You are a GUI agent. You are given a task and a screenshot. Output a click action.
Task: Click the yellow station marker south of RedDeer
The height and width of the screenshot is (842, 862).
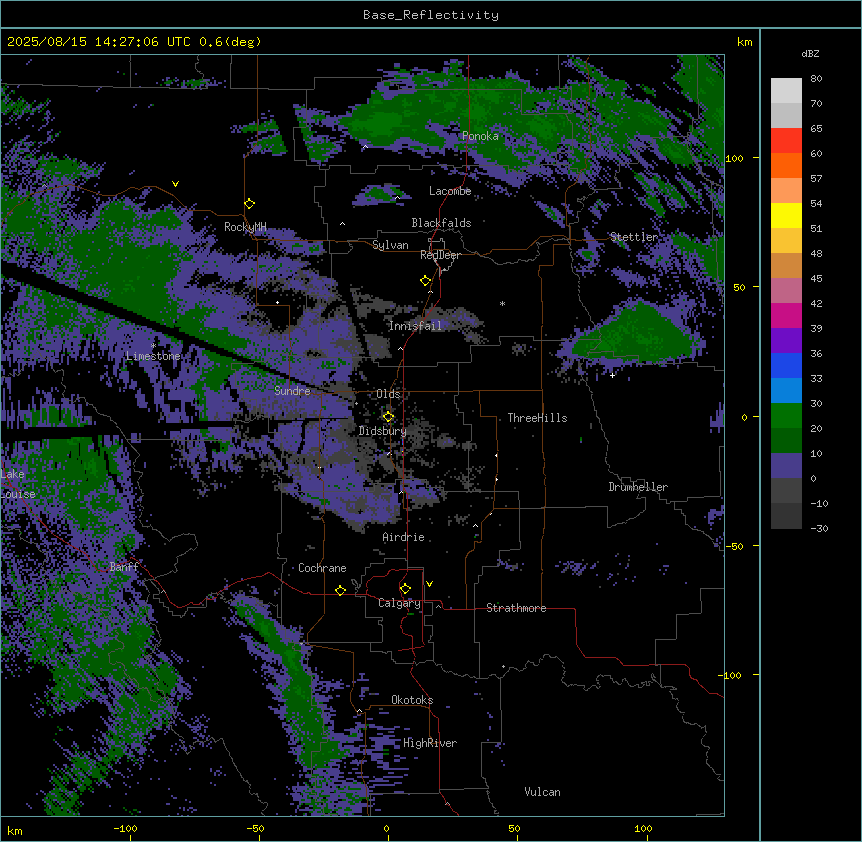pyautogui.click(x=426, y=281)
